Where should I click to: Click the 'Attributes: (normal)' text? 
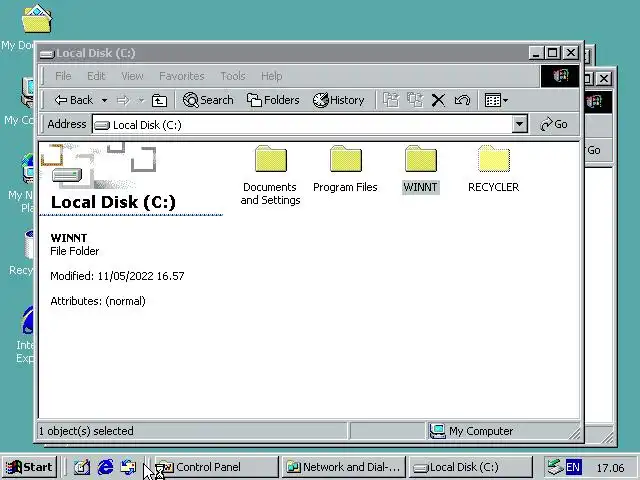98,301
